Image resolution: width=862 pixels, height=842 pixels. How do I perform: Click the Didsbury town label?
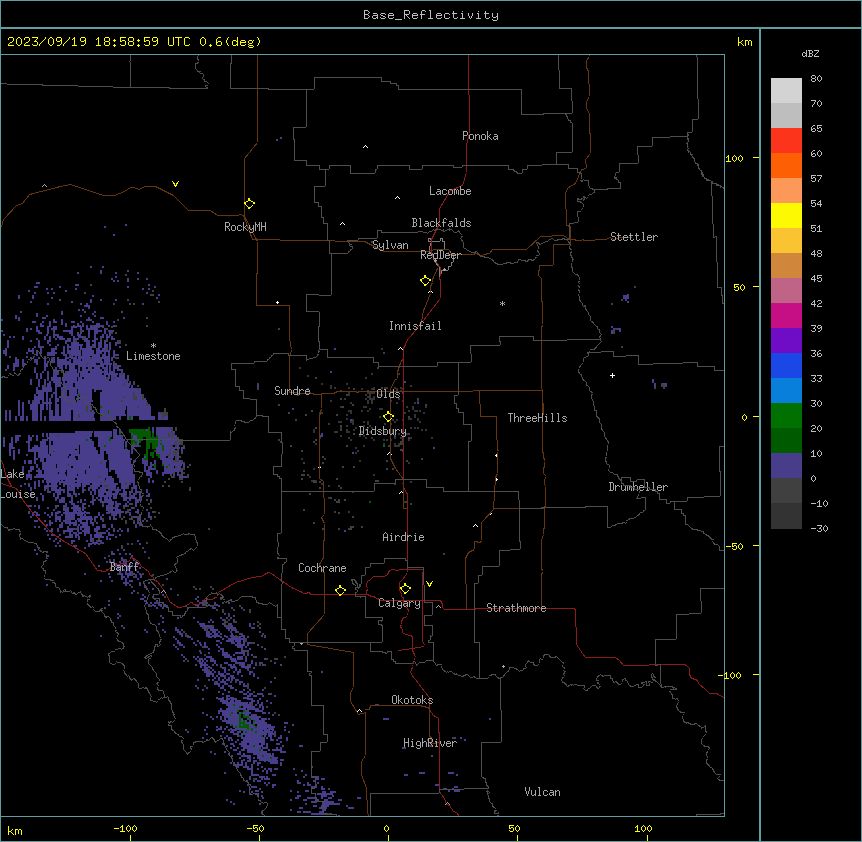(383, 431)
